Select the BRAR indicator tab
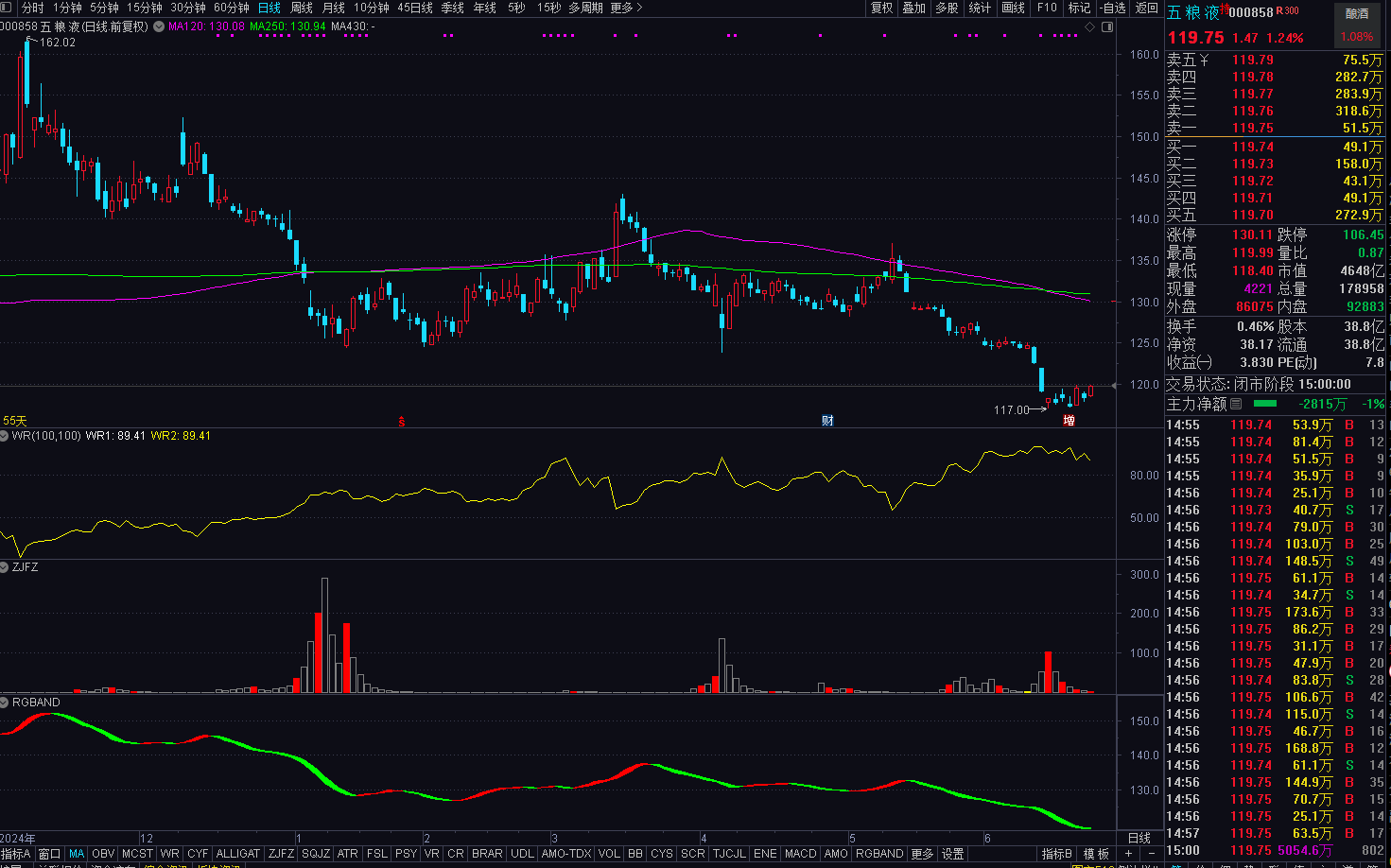This screenshot has height=868, width=1391. 487,854
